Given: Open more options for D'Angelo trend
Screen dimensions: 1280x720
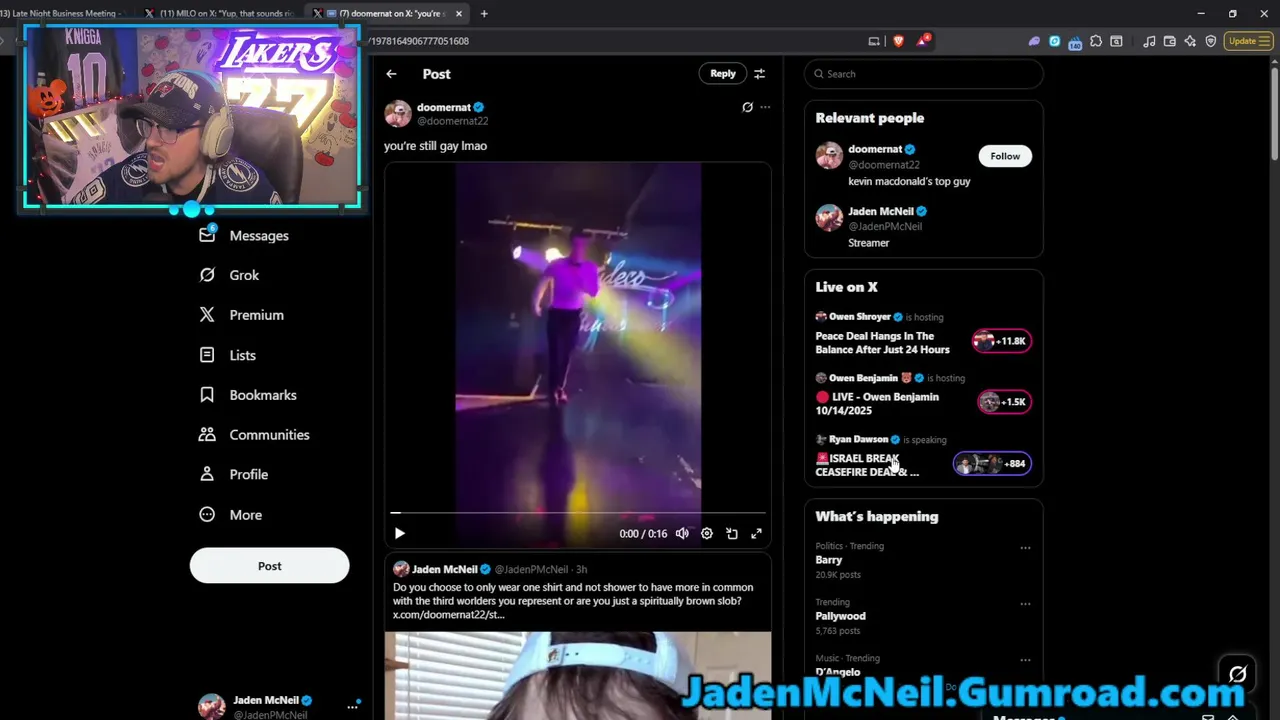Looking at the screenshot, I should [x=1025, y=660].
